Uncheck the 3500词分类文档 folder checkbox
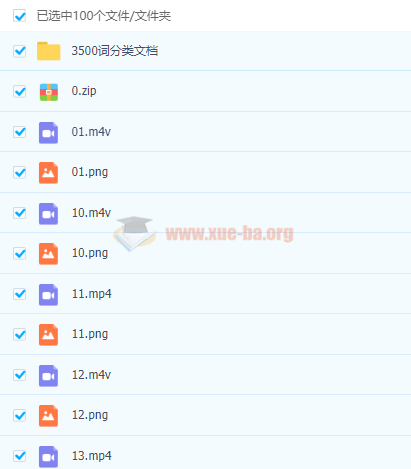The width and height of the screenshot is (411, 469). [x=20, y=51]
